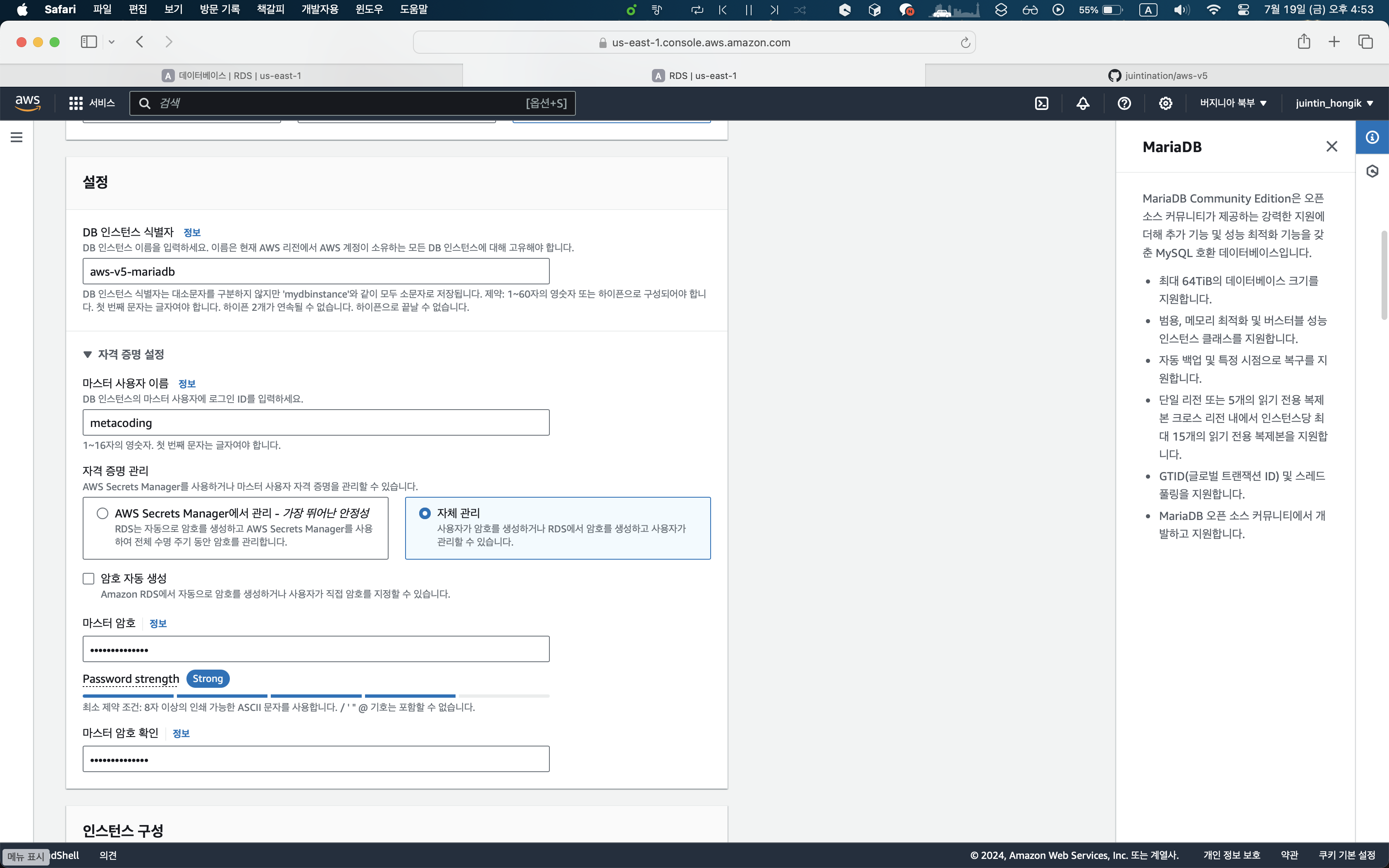The image size is (1389, 868).
Task: Enable auto generate password checkbox
Action: point(88,579)
